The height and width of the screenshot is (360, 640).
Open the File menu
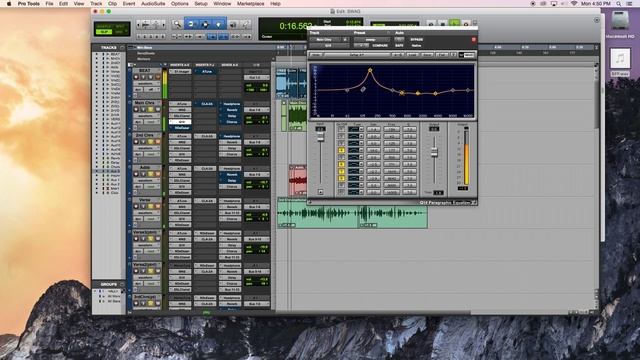pyautogui.click(x=49, y=4)
